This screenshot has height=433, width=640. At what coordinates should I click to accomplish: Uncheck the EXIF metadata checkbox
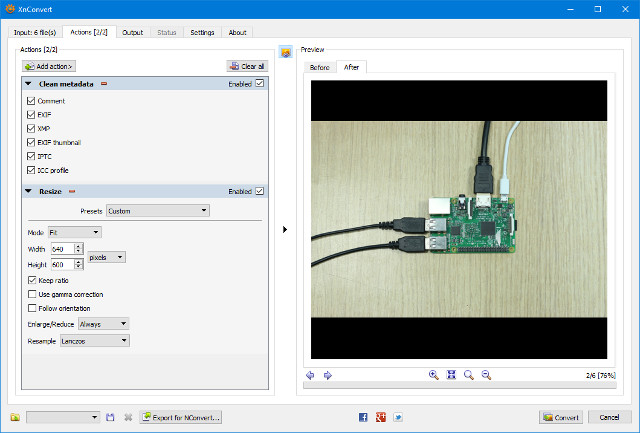click(x=31, y=115)
